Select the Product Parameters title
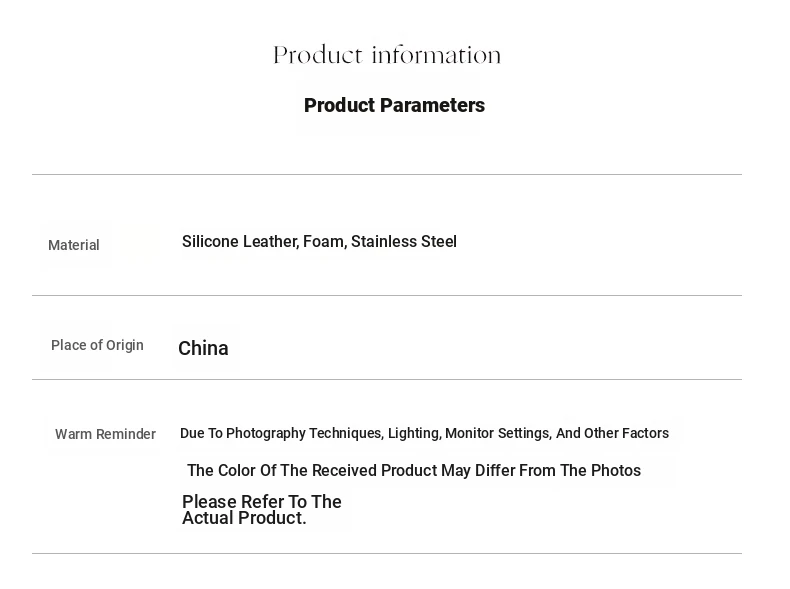The image size is (790, 589). pos(394,105)
